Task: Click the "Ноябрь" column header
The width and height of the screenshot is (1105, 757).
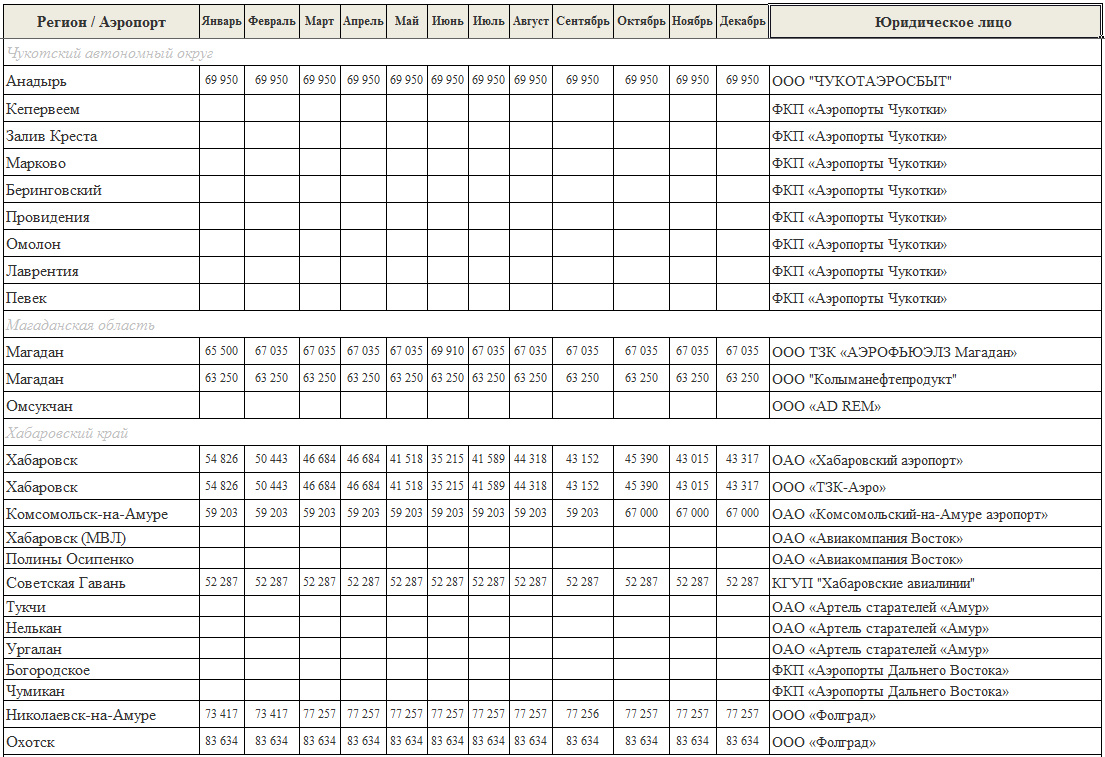Action: [692, 21]
